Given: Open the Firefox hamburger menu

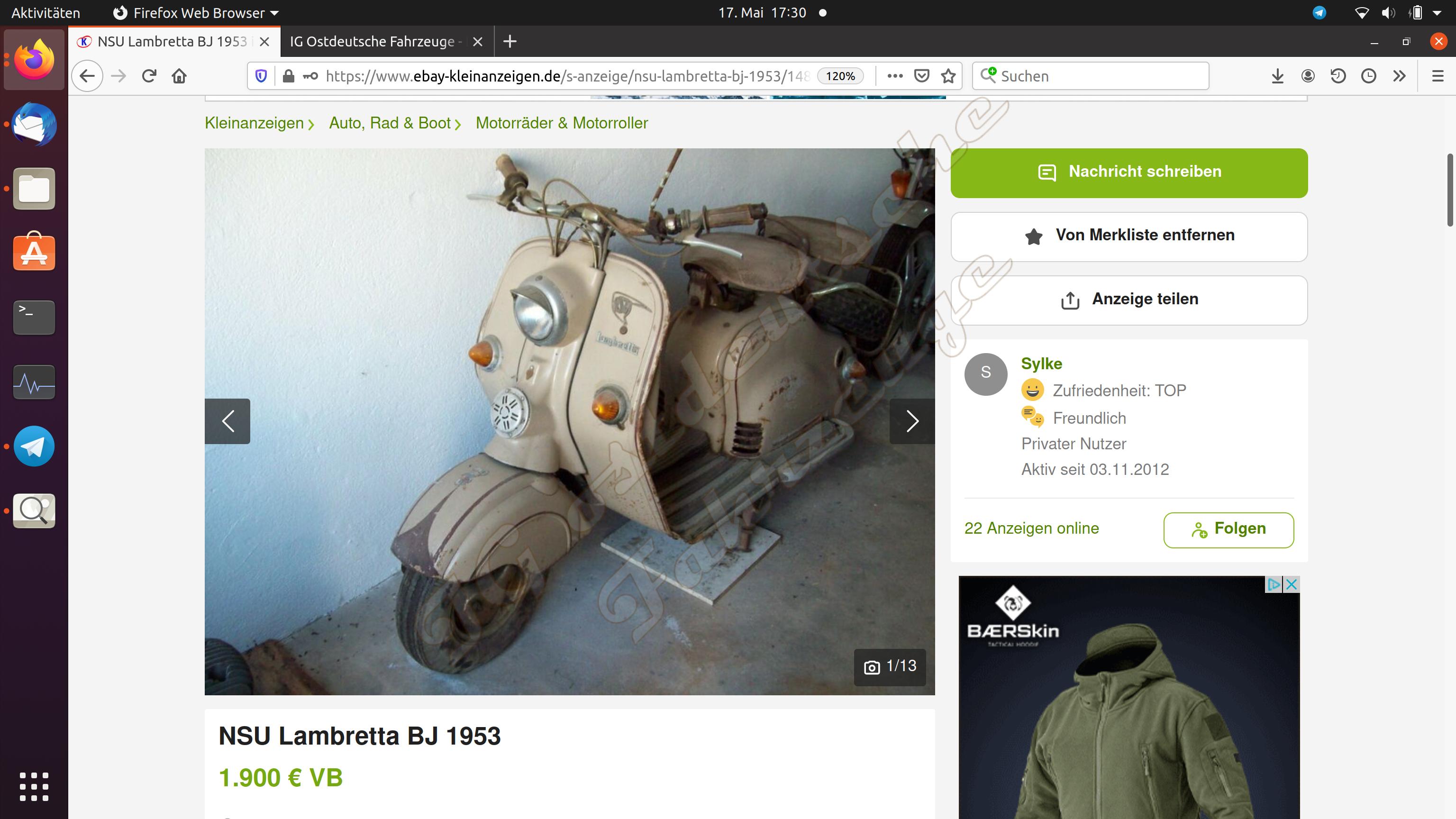Looking at the screenshot, I should [1438, 76].
